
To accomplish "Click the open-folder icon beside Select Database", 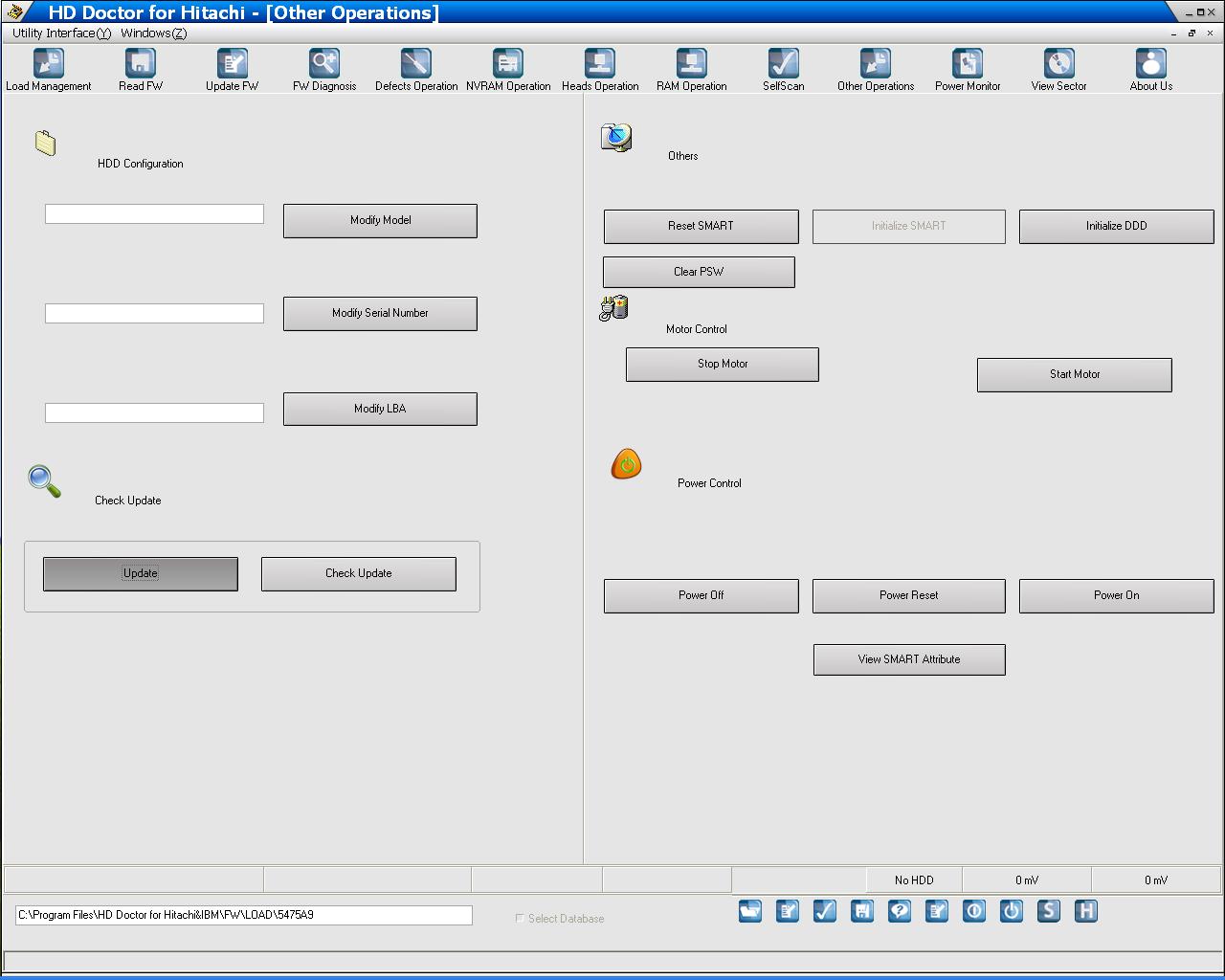I will (x=750, y=911).
